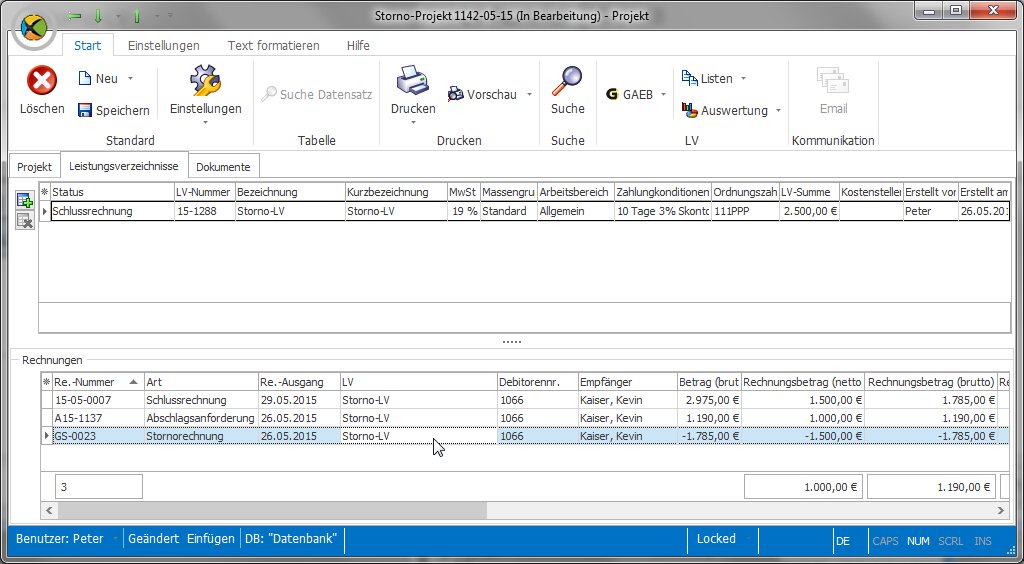Screen dimensions: 1024x564
Task: Click the 111PPP Ordnungszahl cell
Action: [744, 212]
